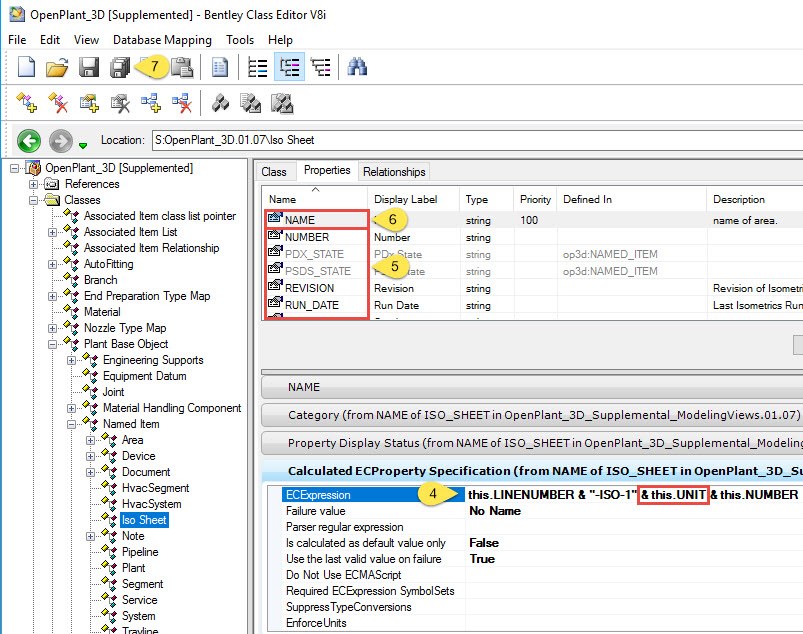This screenshot has width=803, height=634.
Task: Collapse the Classes node
Action: [33, 200]
